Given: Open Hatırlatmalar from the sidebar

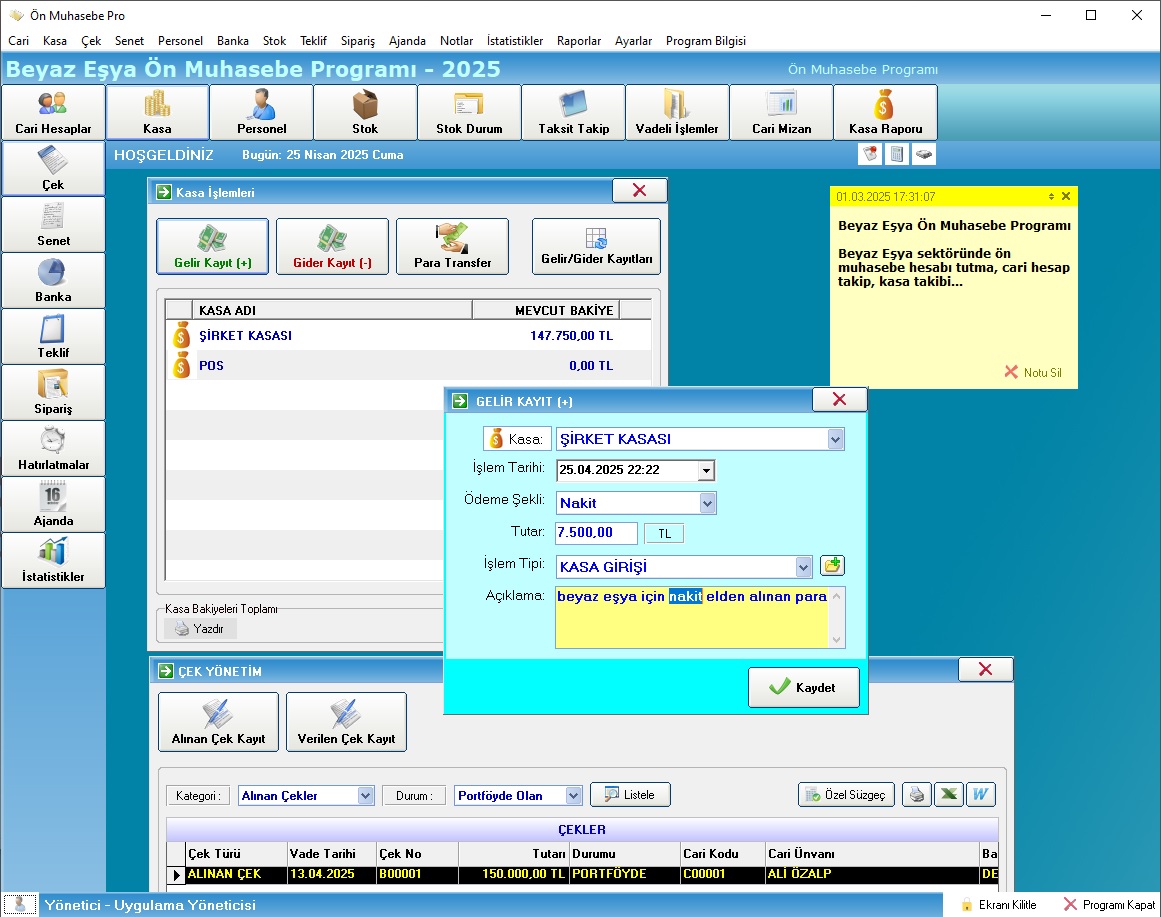Looking at the screenshot, I should click(53, 448).
